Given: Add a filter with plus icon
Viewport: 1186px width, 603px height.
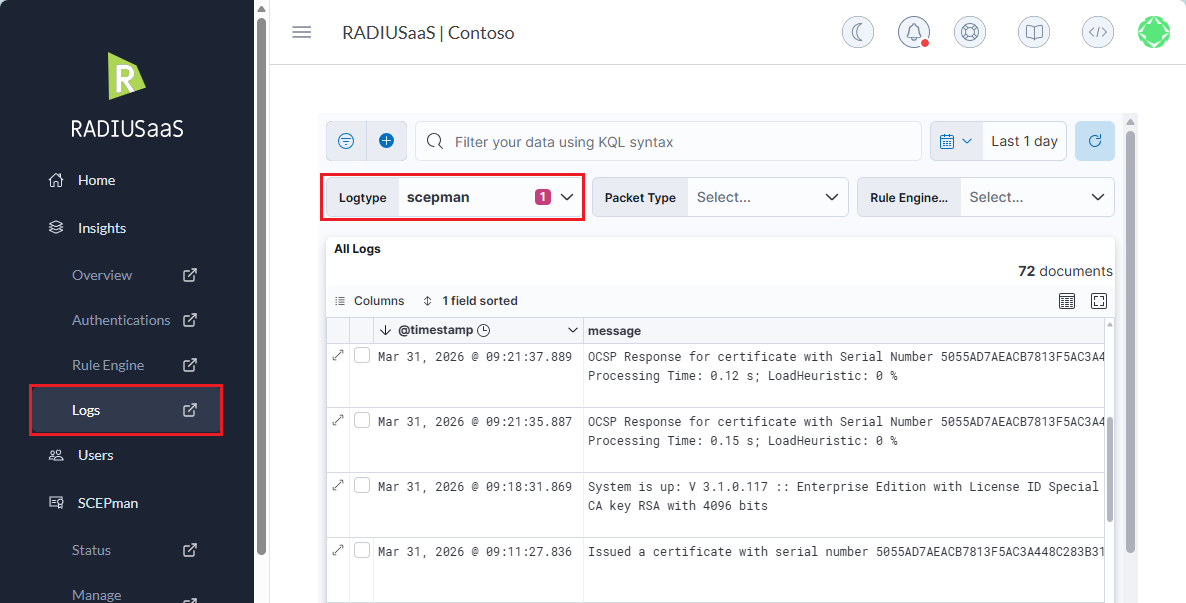Looking at the screenshot, I should click(386, 141).
